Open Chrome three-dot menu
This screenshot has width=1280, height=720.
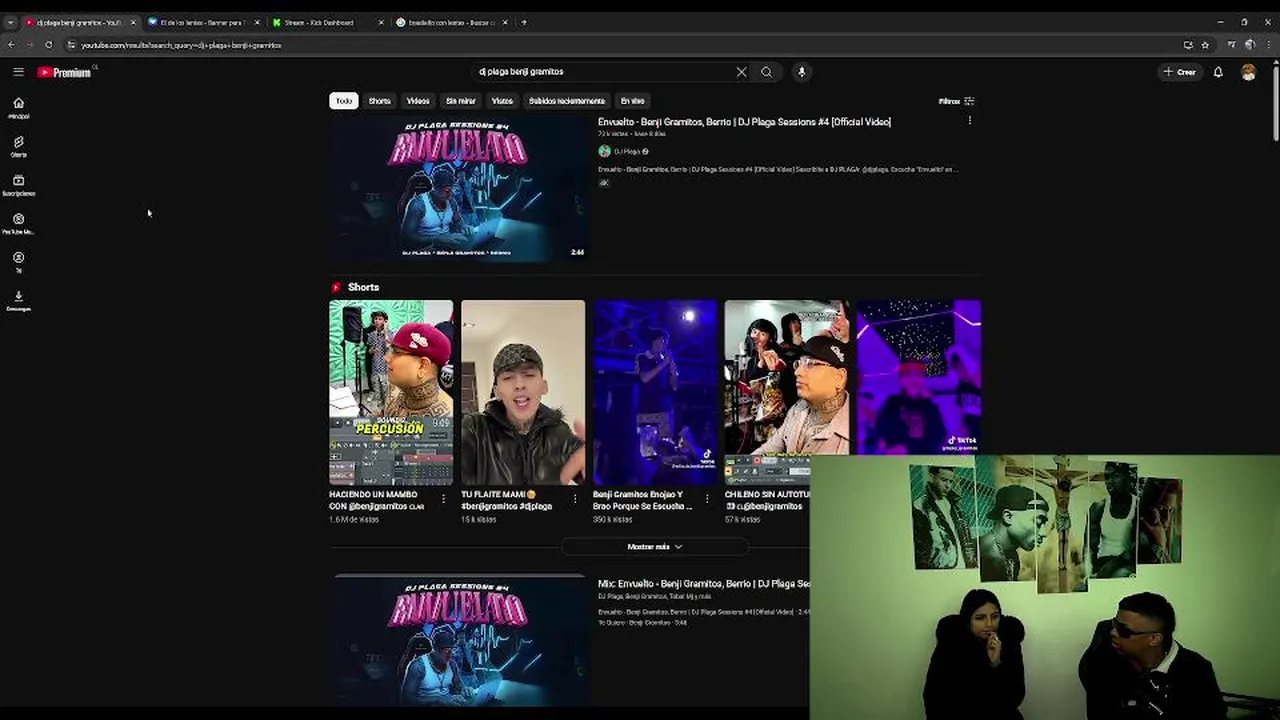(1268, 45)
